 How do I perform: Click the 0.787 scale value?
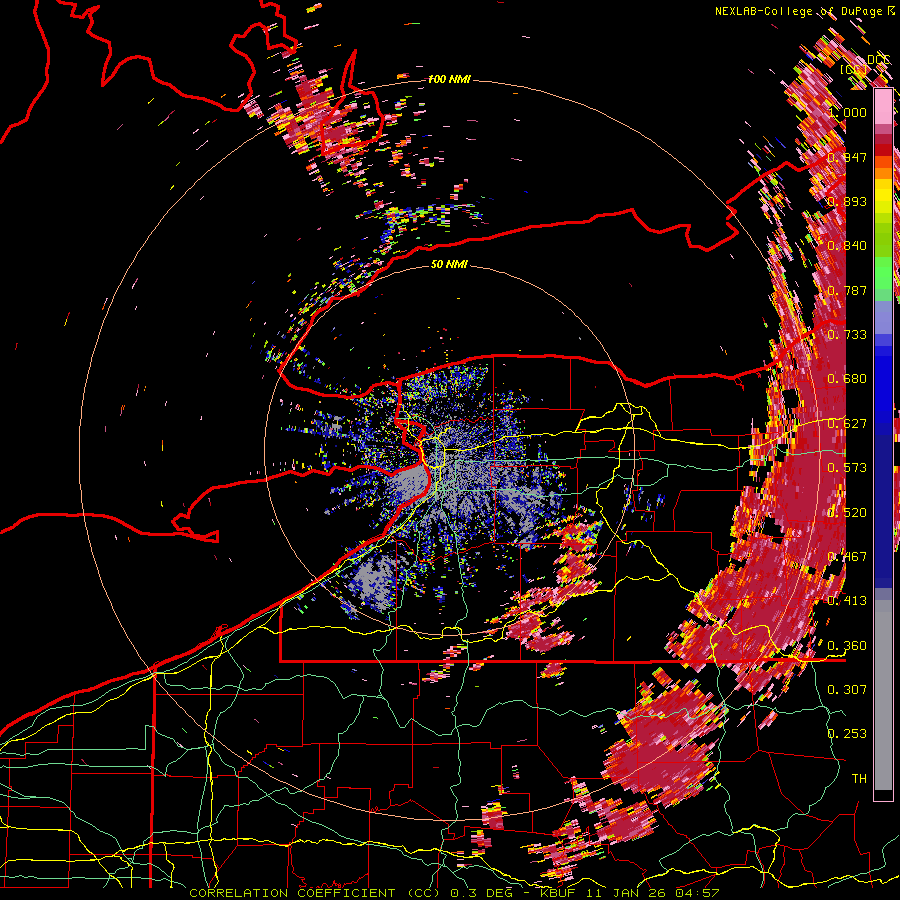[847, 290]
